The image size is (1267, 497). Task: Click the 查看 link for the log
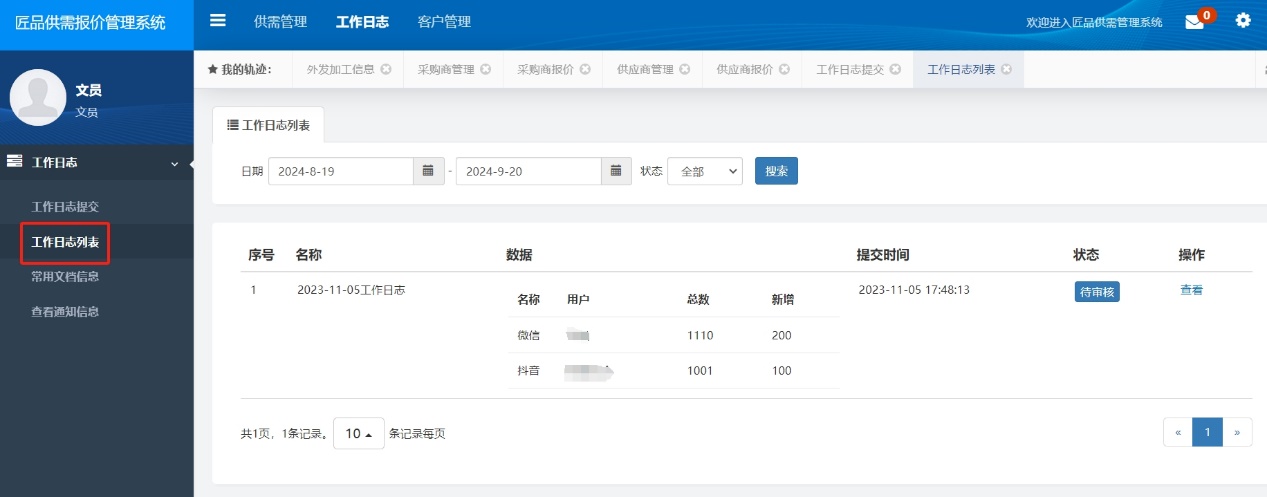(x=1191, y=290)
